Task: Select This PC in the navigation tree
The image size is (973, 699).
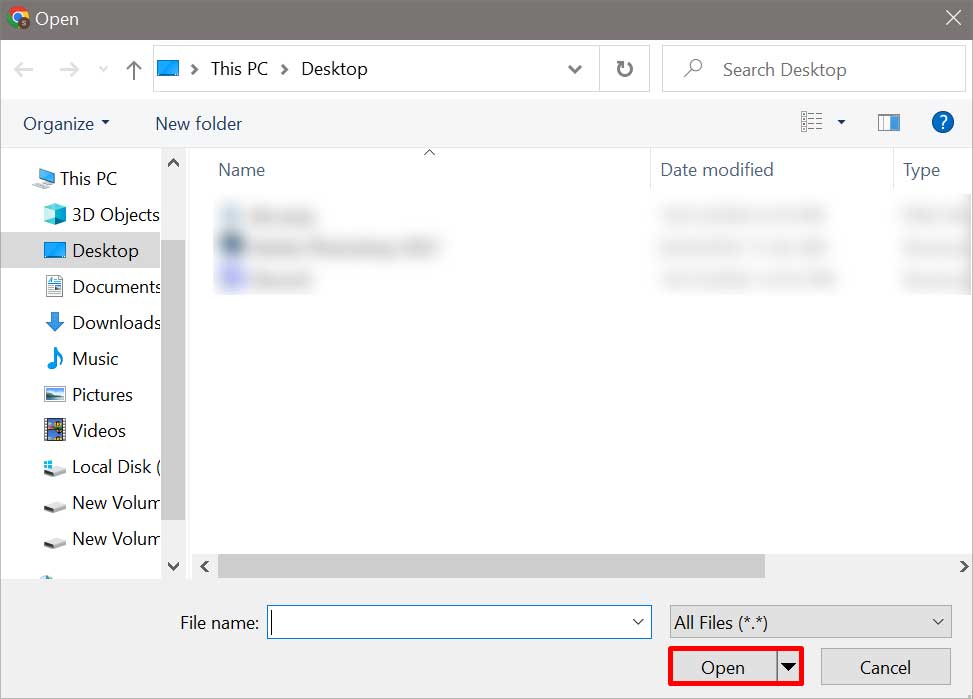Action: [x=89, y=179]
